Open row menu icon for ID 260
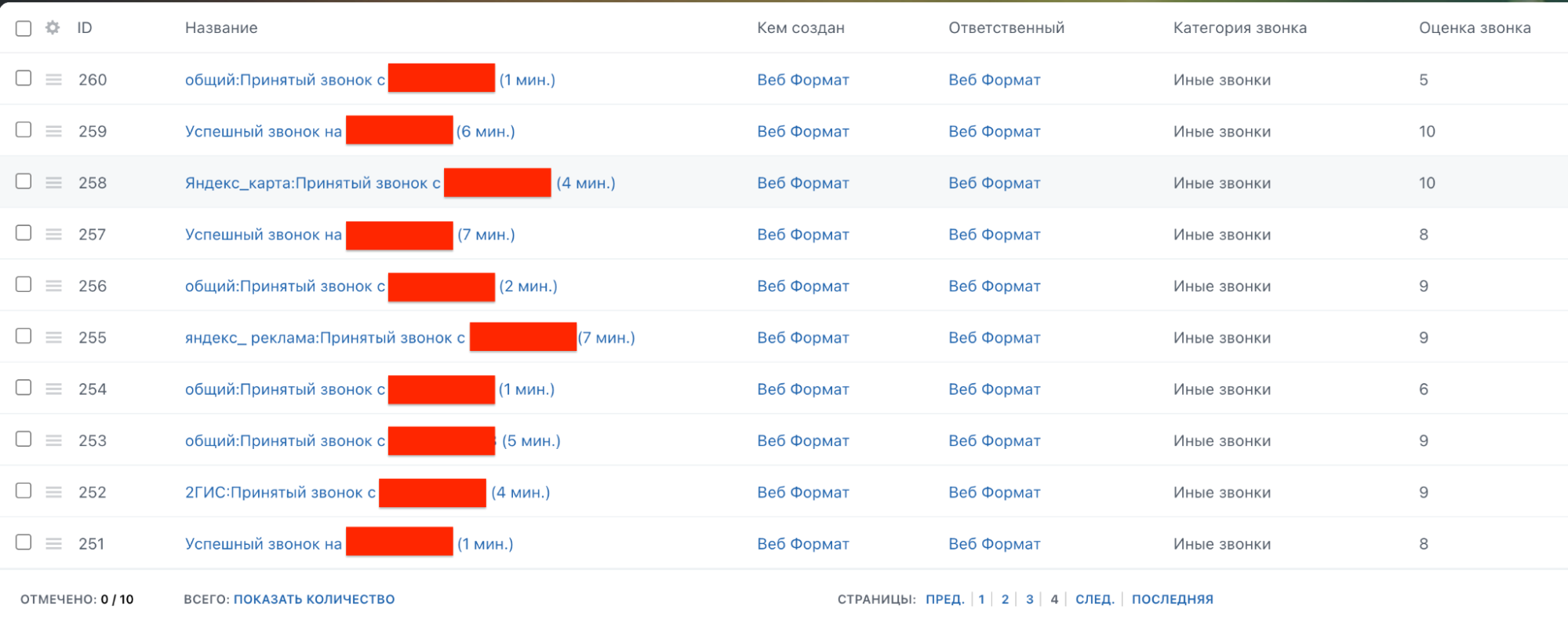This screenshot has height=628, width=1568. [x=53, y=79]
